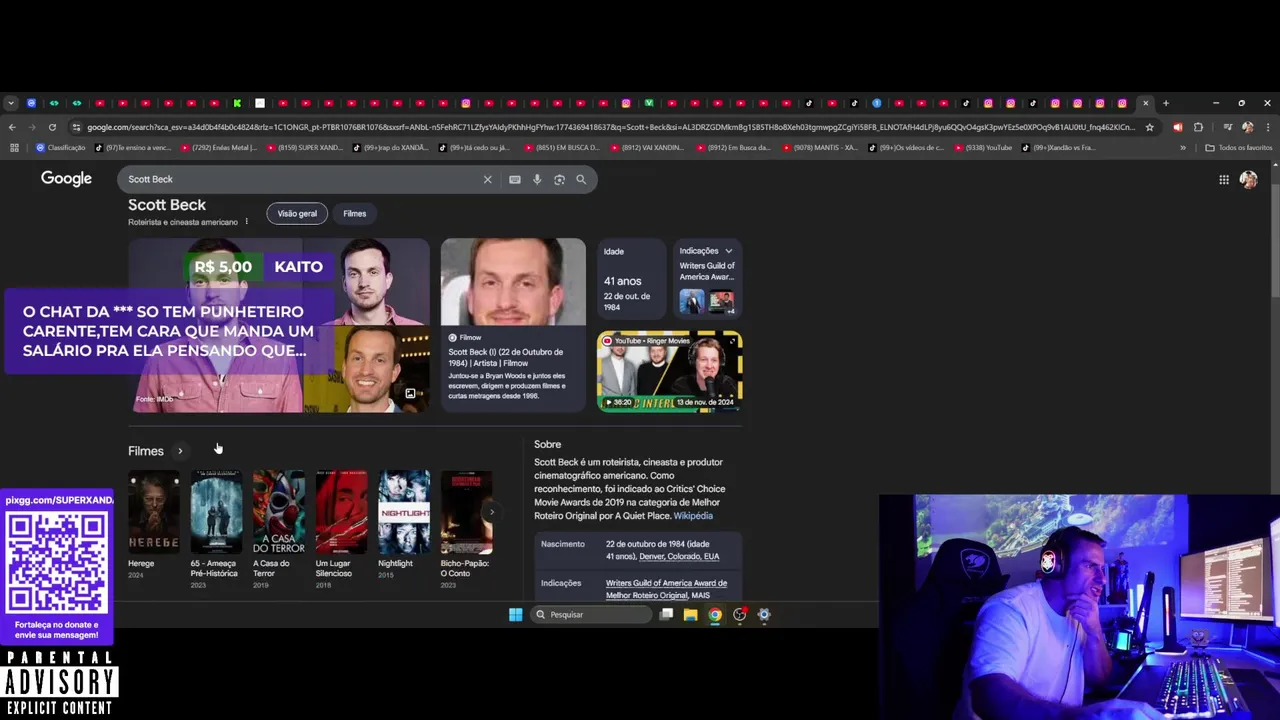Start voice search with the microphone icon
Screen dimensions: 1280x720
pyautogui.click(x=537, y=179)
